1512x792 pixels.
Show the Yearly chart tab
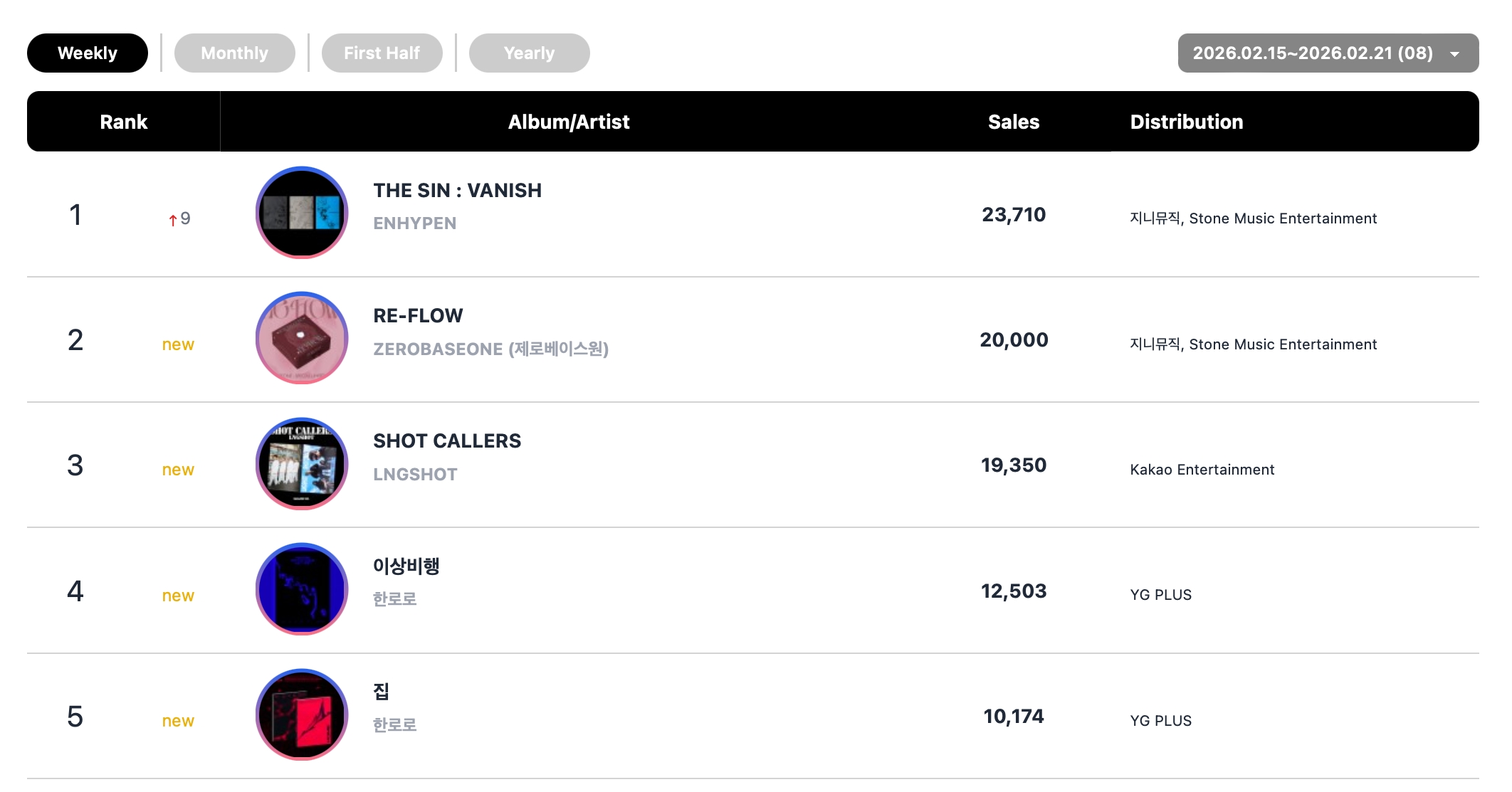point(529,53)
